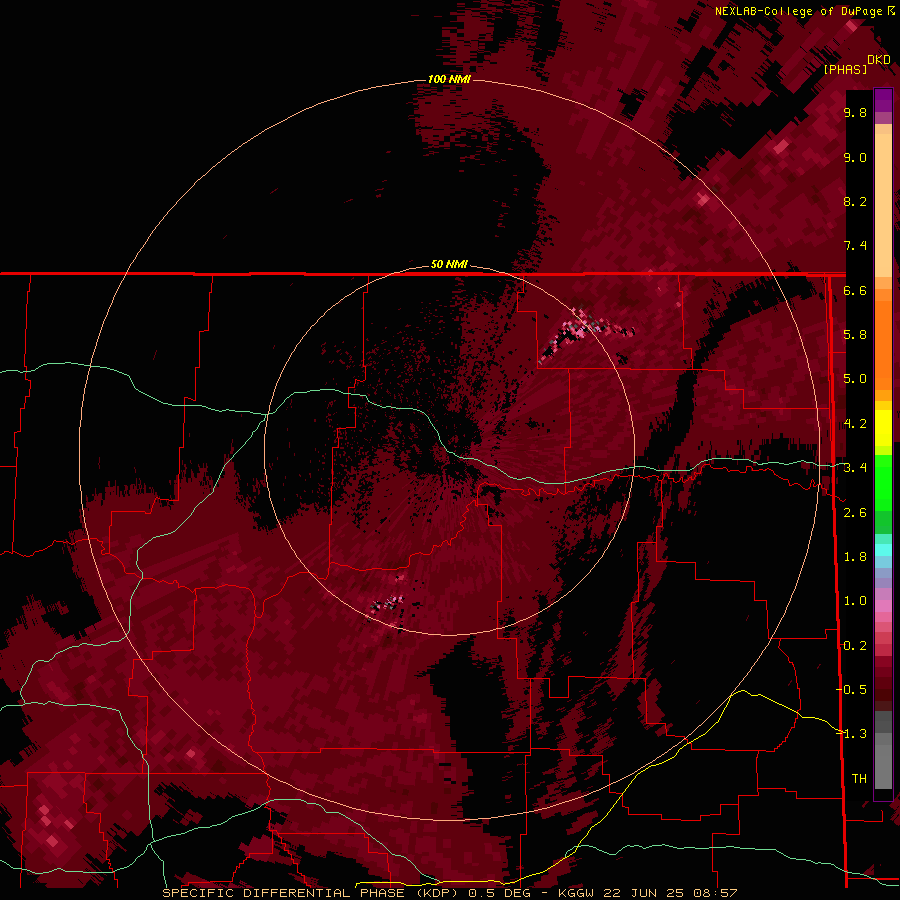This screenshot has width=900, height=900.
Task: Click the 3.4 value on the color scale
Action: pos(855,468)
